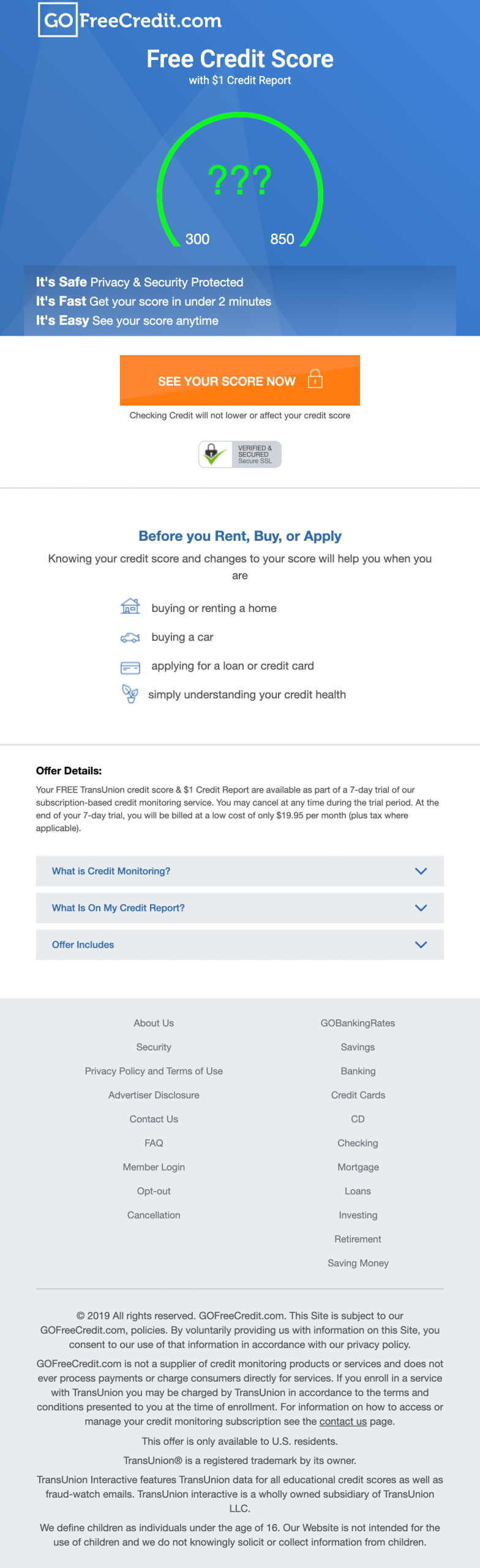
Task: Click the GOFreeCredit.com logo
Action: pos(130,20)
